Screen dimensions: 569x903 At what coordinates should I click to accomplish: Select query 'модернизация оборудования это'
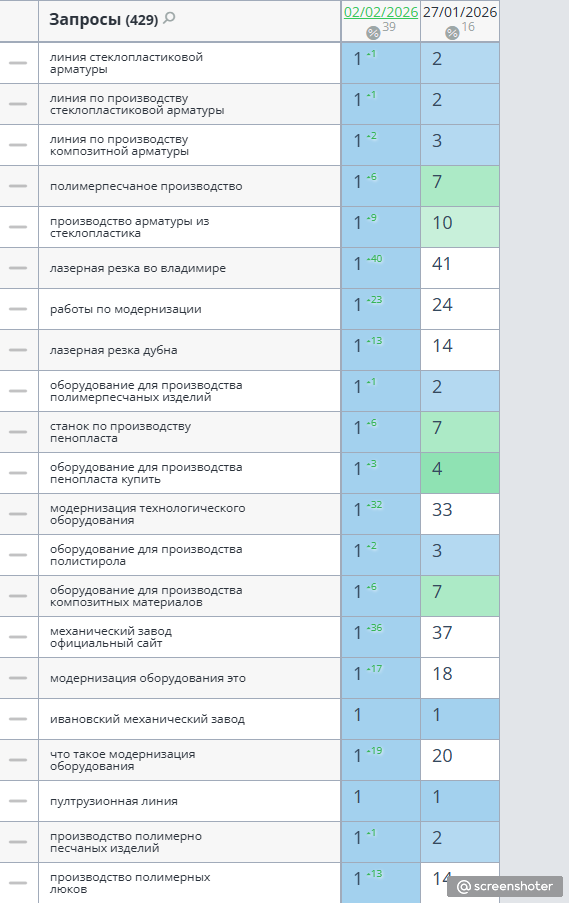pyautogui.click(x=148, y=678)
